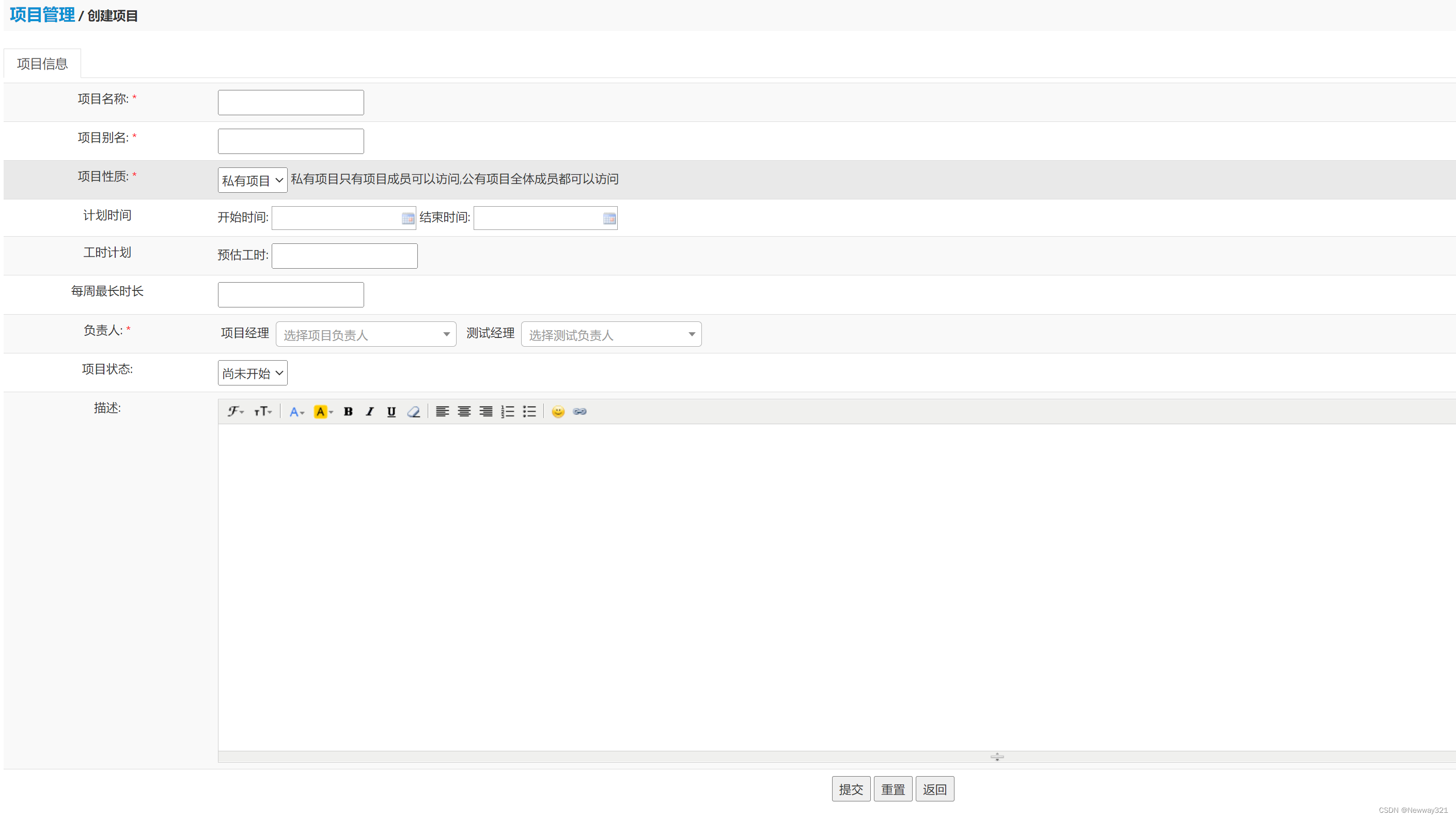Open the font size tool in editor toolbar

(263, 412)
